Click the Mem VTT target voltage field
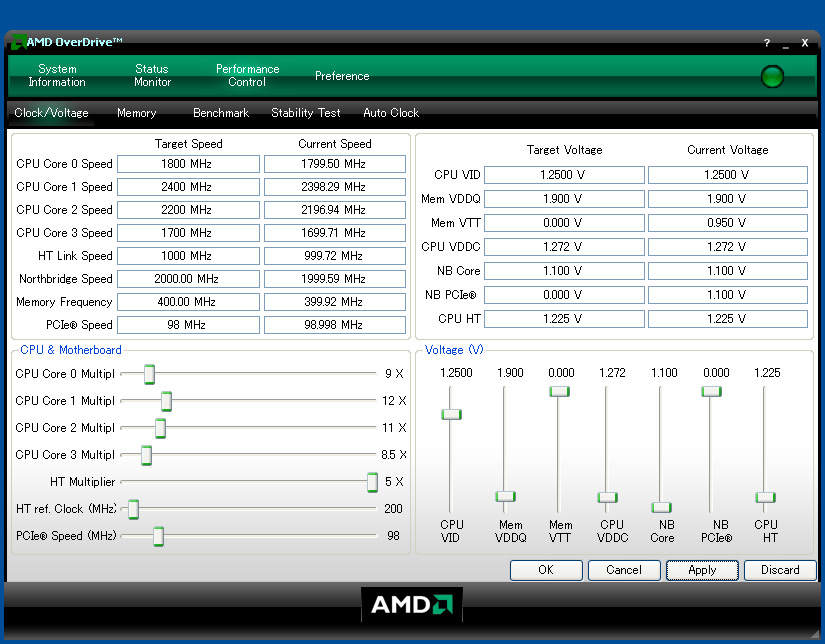This screenshot has width=825, height=644. pyautogui.click(x=564, y=223)
